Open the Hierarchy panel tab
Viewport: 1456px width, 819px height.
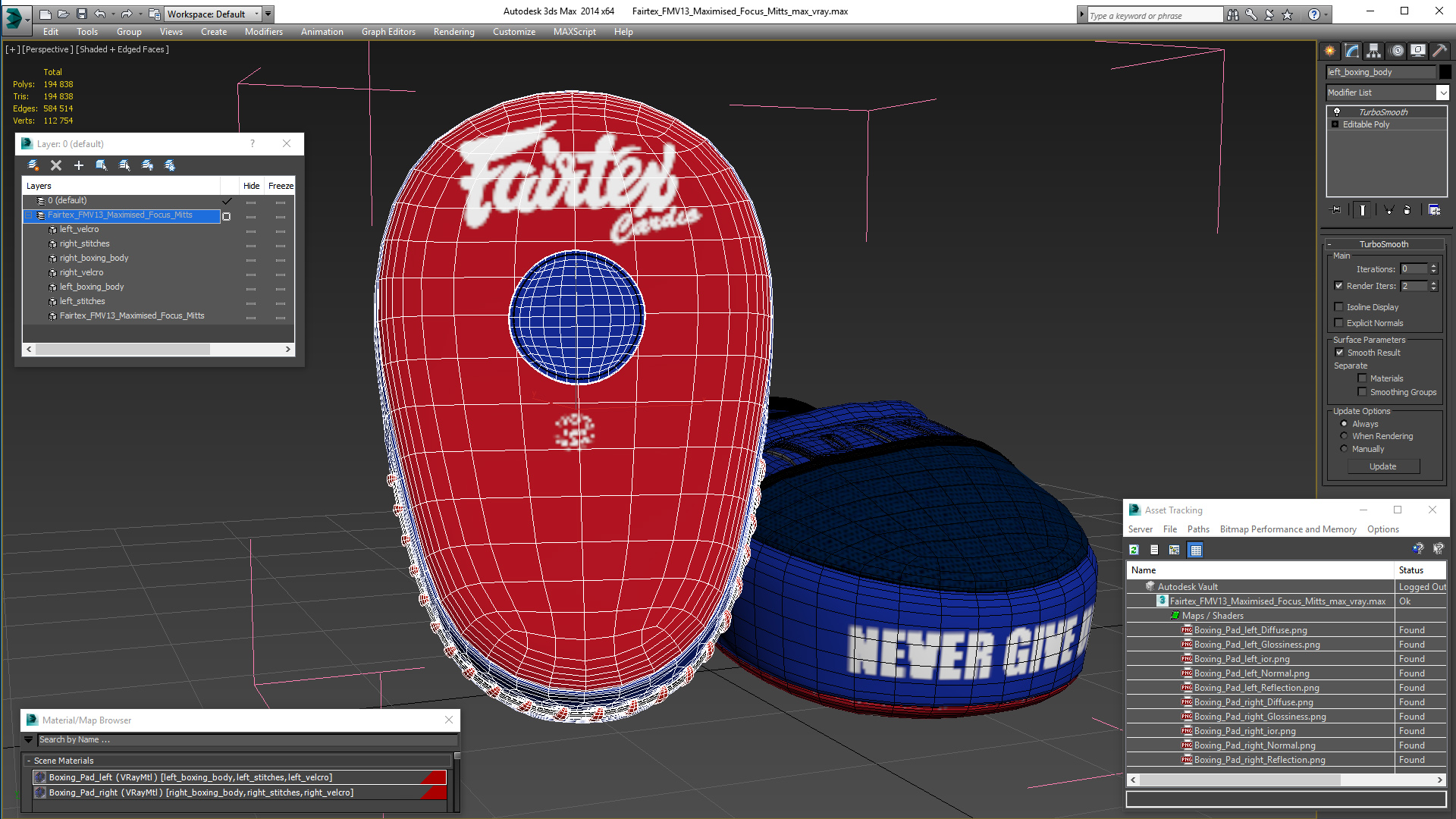[x=1373, y=51]
